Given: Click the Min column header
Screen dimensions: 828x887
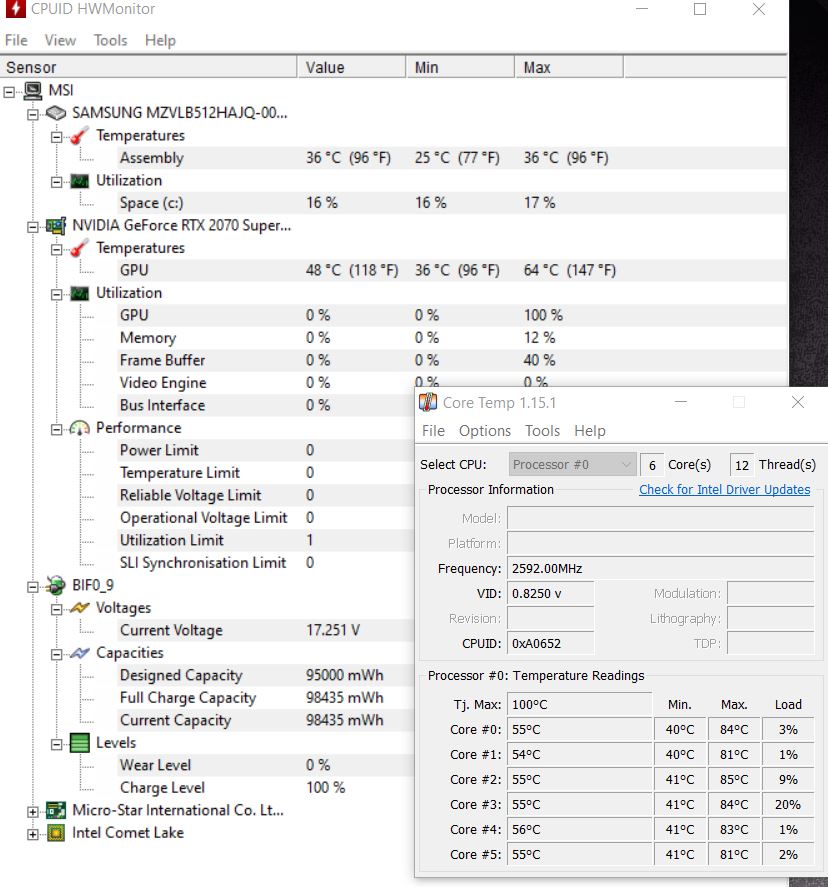Looking at the screenshot, I should click(x=460, y=67).
